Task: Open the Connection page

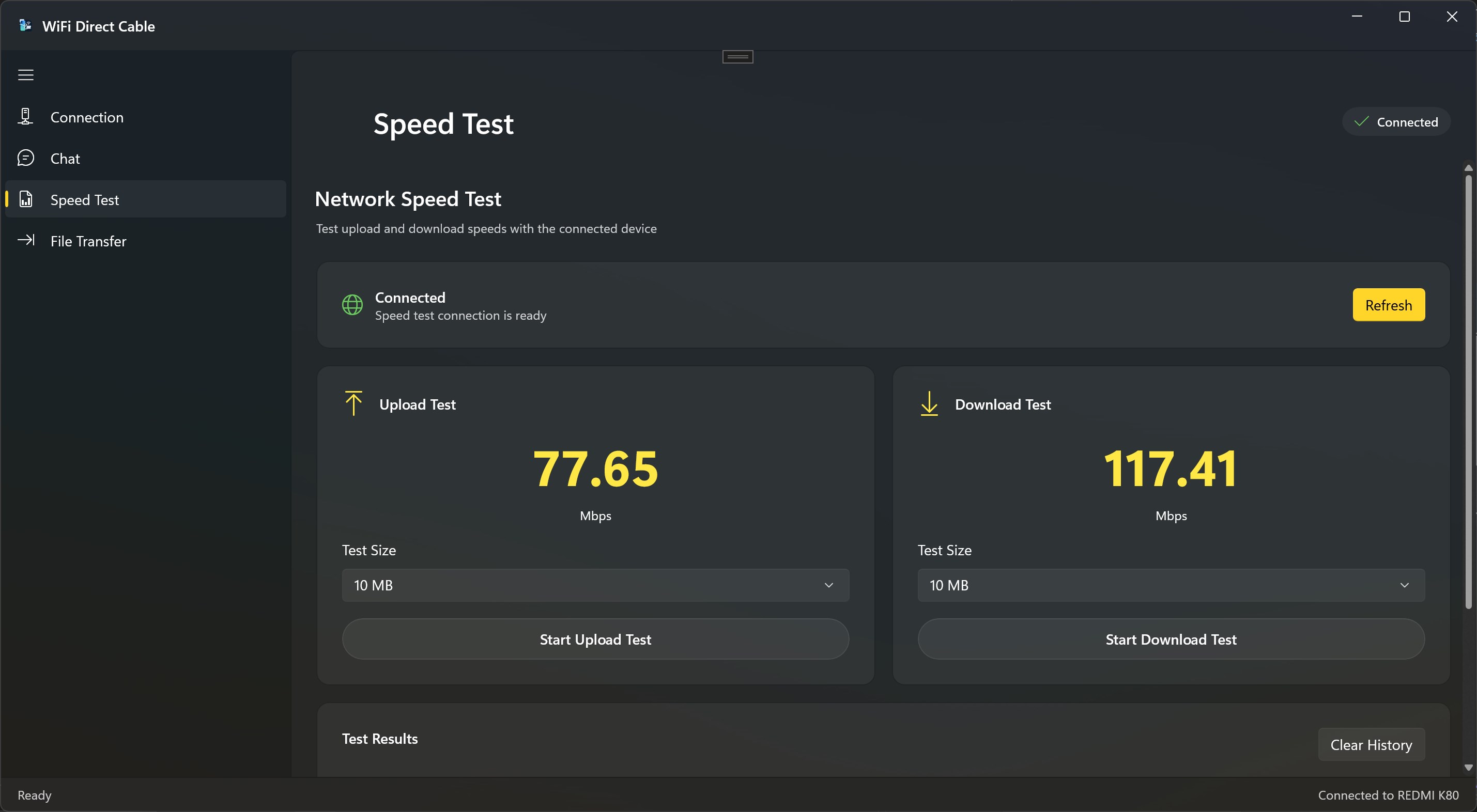Action: [x=146, y=117]
